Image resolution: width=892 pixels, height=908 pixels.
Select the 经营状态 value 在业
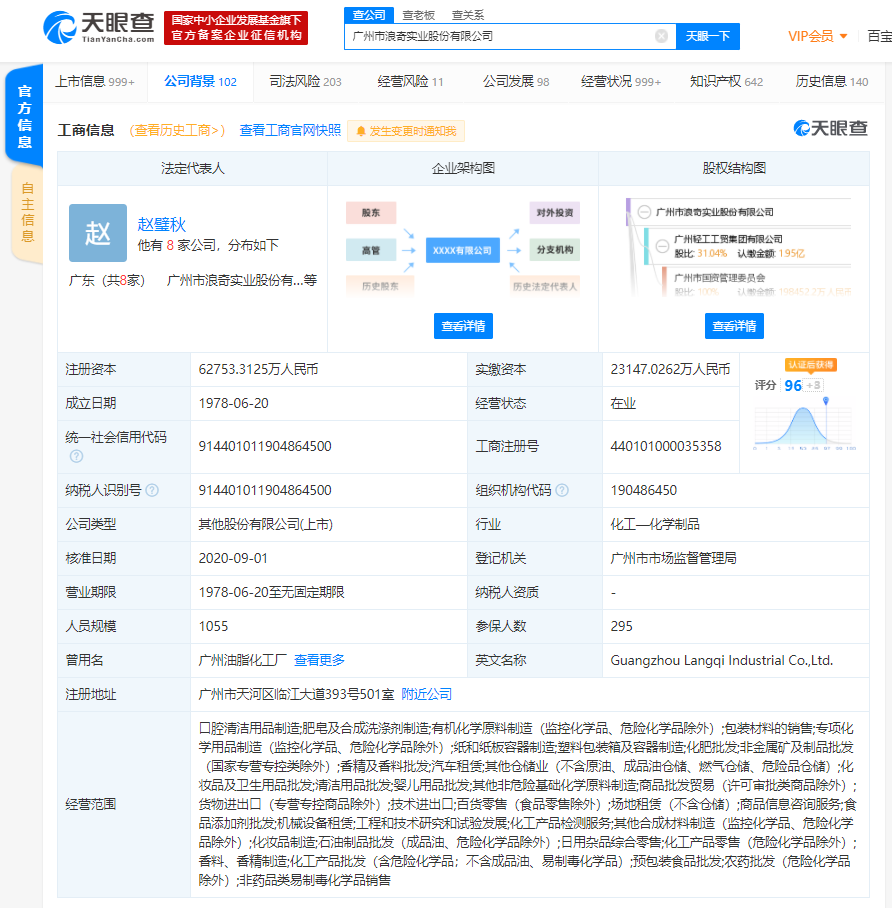coord(623,404)
